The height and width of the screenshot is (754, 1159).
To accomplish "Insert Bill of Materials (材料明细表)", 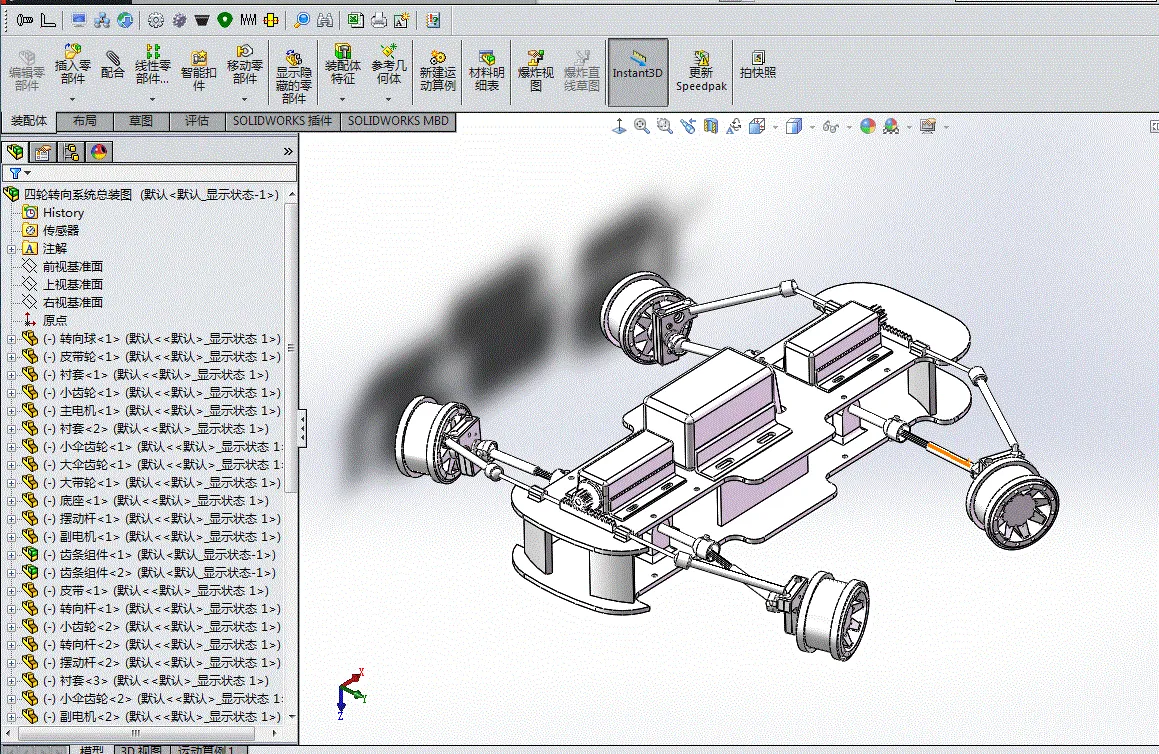I will [x=486, y=69].
